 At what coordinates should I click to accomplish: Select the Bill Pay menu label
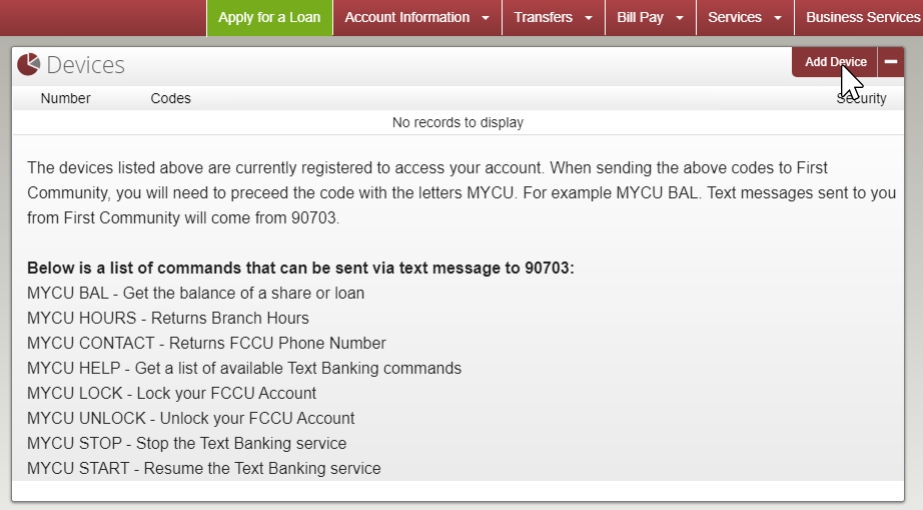click(640, 17)
